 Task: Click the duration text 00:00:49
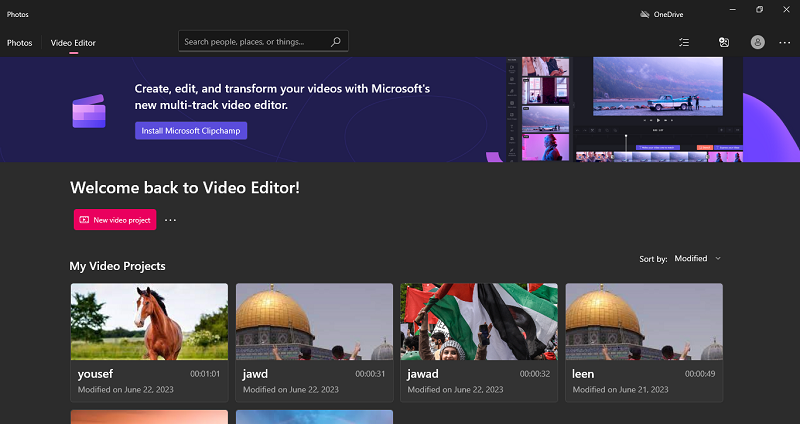700,374
